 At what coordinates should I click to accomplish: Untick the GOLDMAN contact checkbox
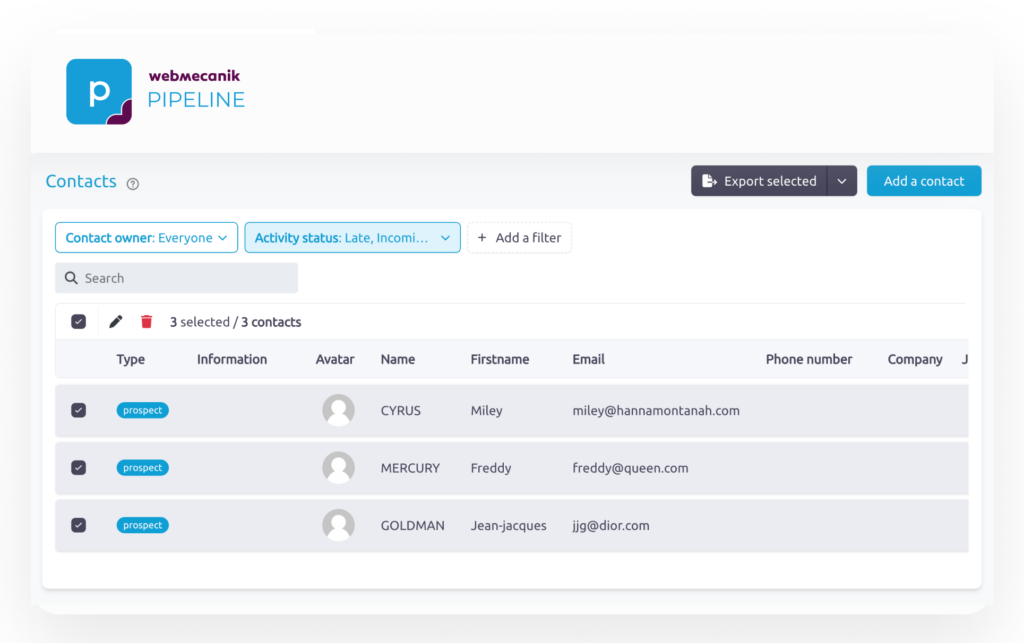click(x=79, y=525)
